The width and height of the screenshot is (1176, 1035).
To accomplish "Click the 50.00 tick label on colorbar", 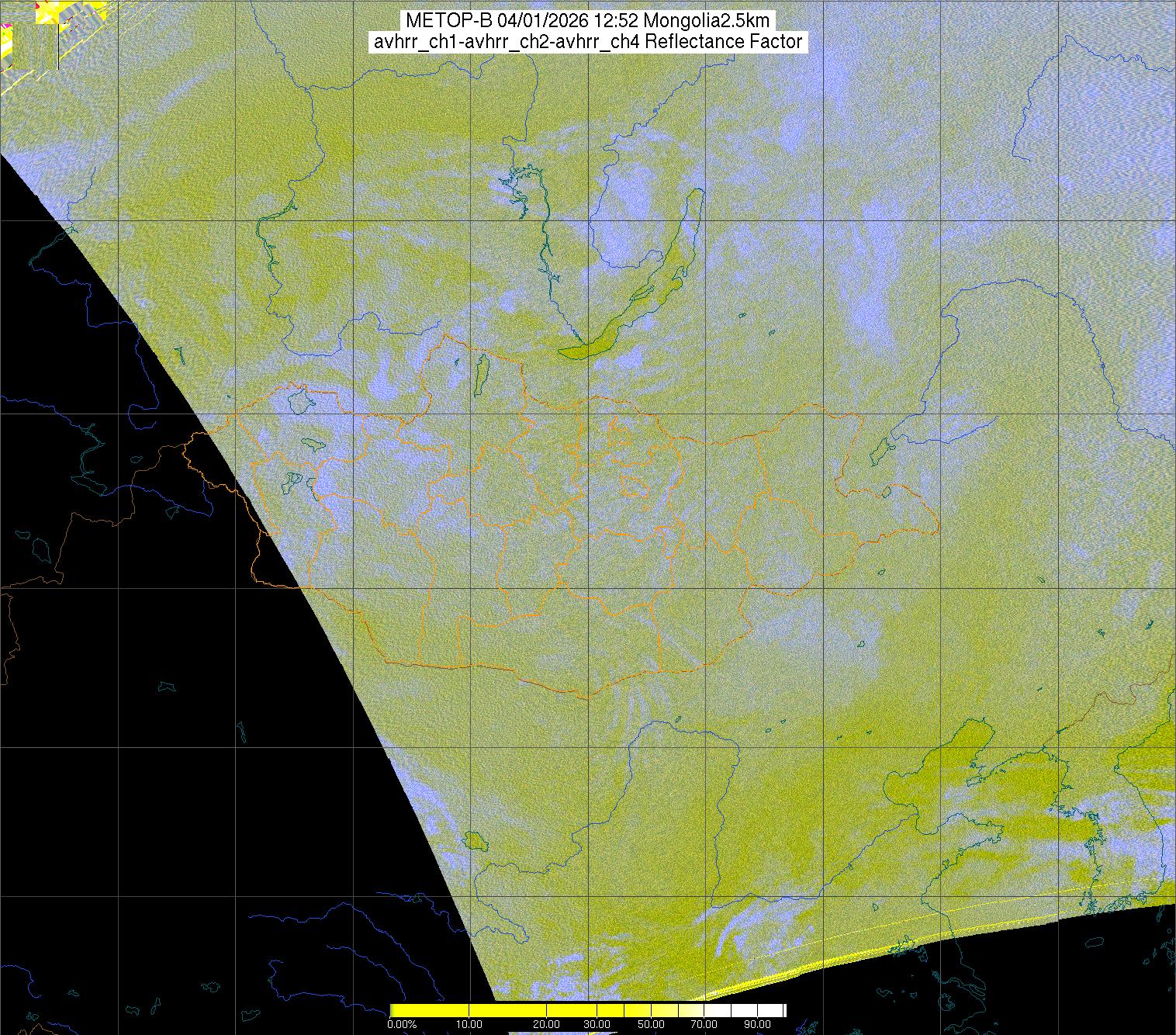I will [x=652, y=1024].
